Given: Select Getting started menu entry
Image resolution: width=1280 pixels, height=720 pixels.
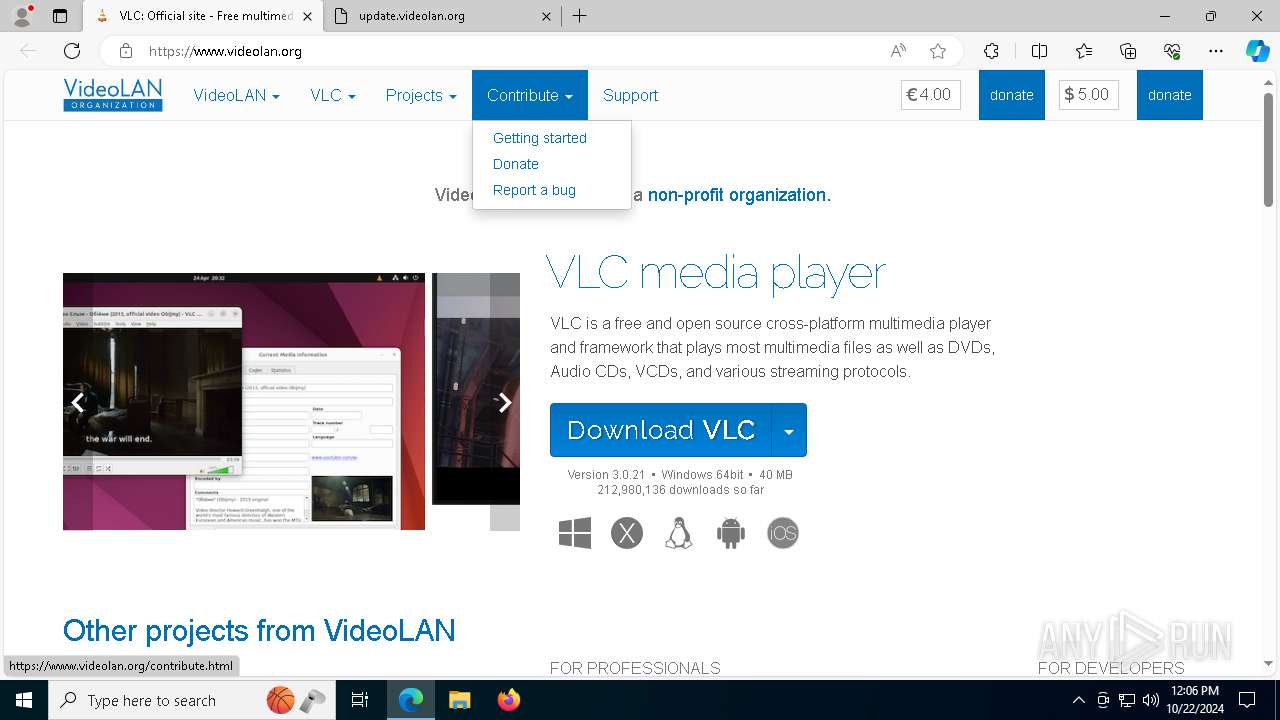Looking at the screenshot, I should pyautogui.click(x=540, y=138).
